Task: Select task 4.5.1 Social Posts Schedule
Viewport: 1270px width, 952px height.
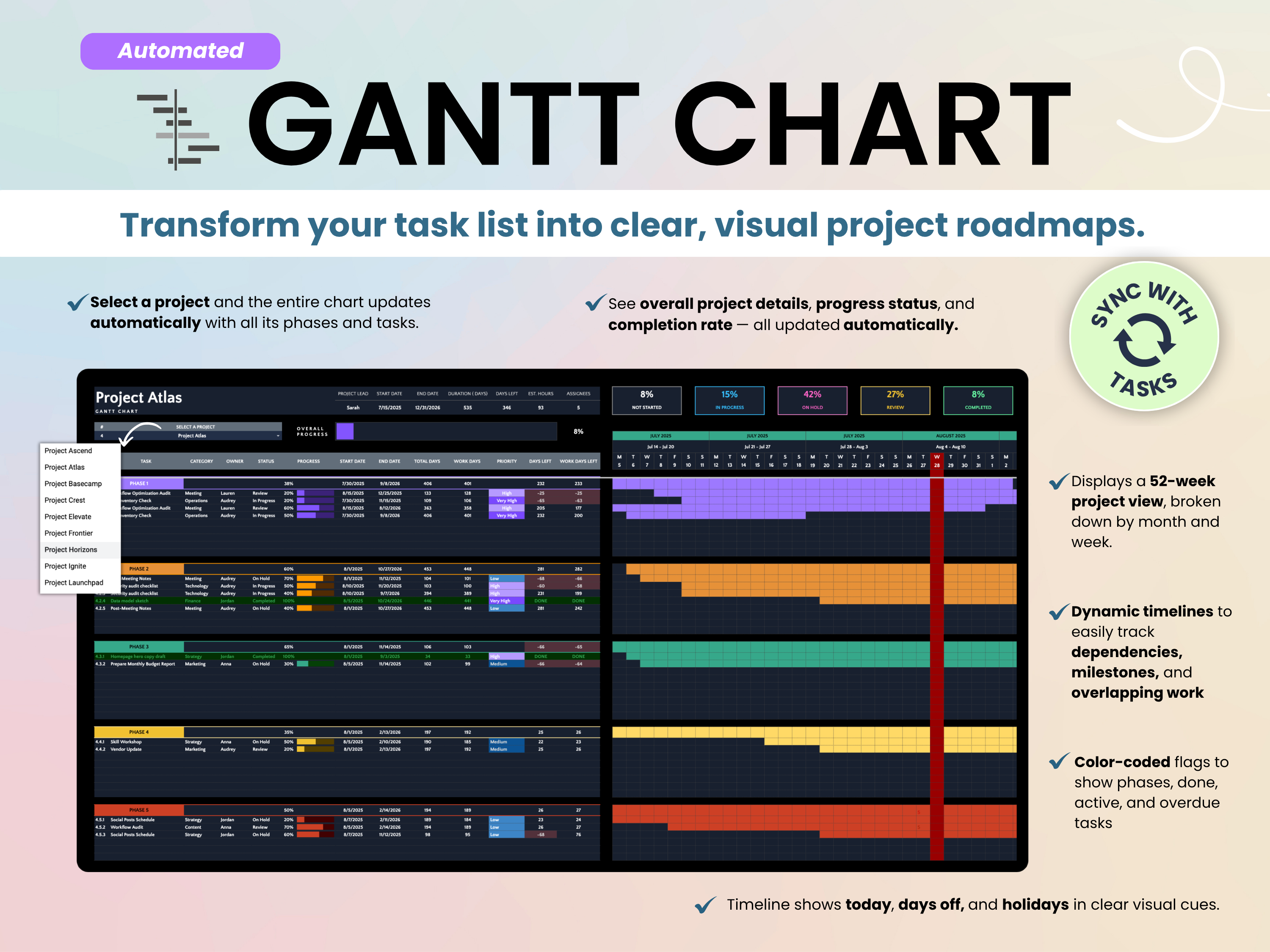Action: pyautogui.click(x=348, y=820)
